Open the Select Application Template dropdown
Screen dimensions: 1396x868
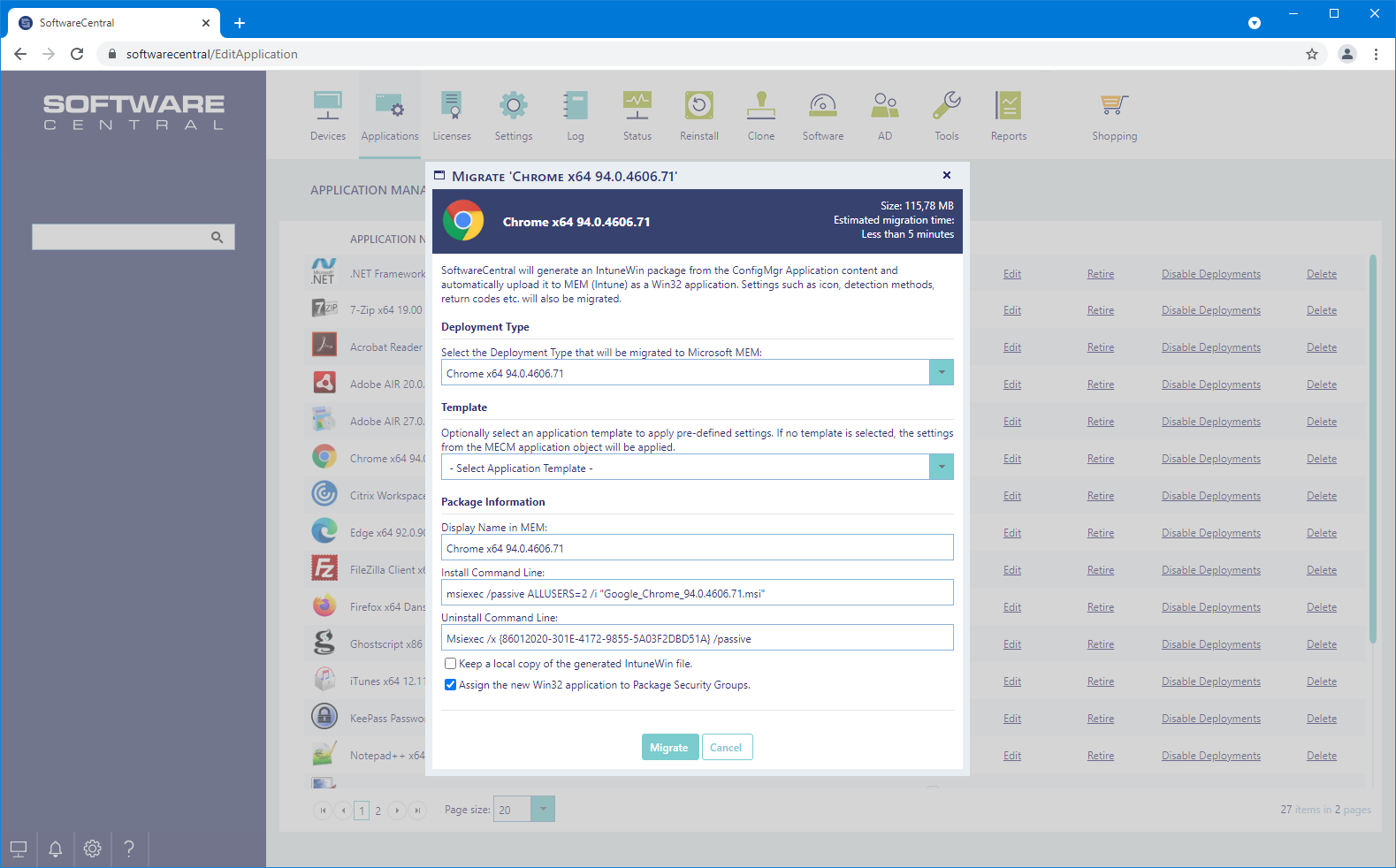[941, 468]
